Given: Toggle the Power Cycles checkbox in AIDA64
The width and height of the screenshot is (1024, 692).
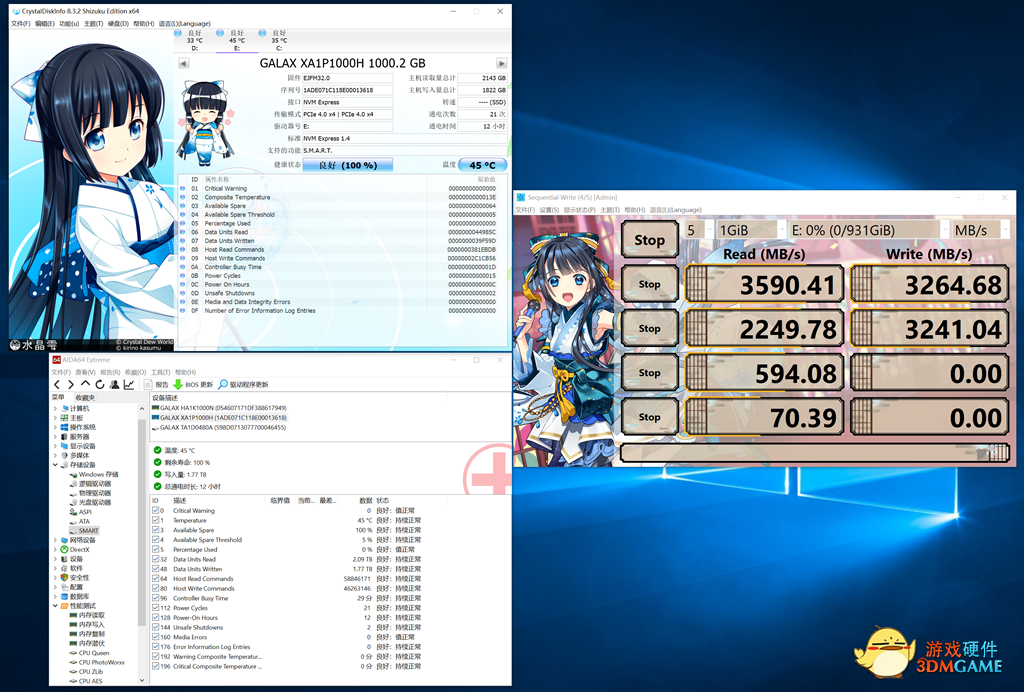Looking at the screenshot, I should point(156,608).
